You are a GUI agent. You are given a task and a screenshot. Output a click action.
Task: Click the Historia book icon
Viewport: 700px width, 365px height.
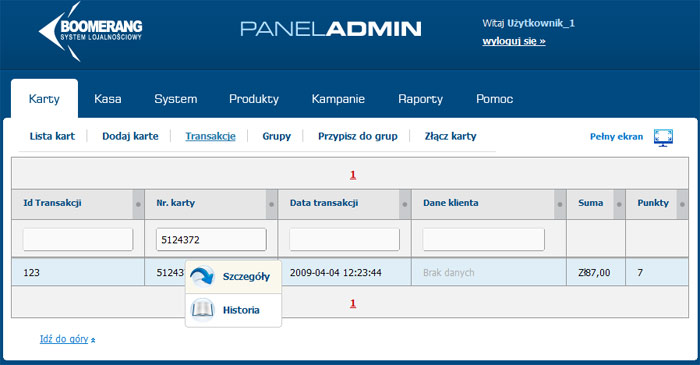202,310
